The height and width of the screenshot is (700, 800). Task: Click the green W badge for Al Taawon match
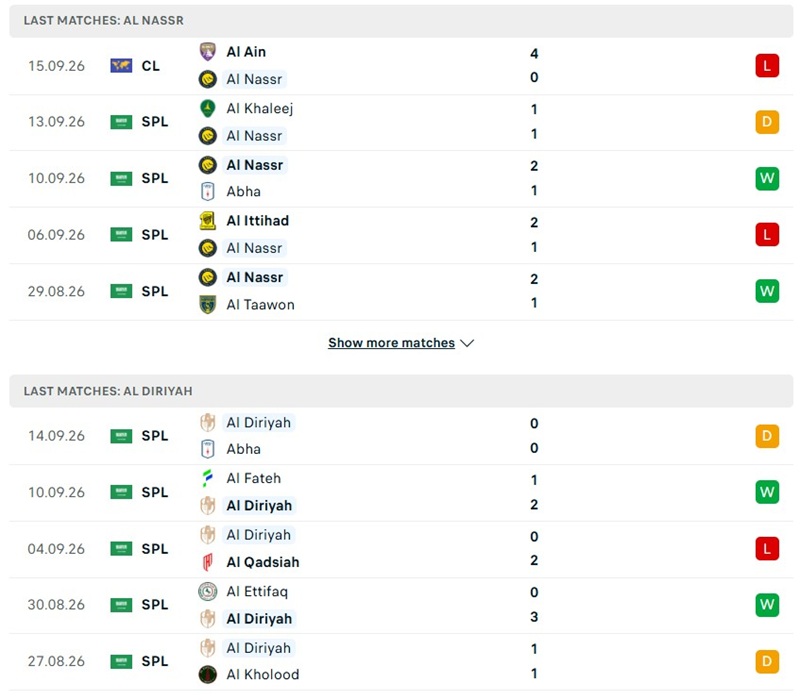click(767, 291)
